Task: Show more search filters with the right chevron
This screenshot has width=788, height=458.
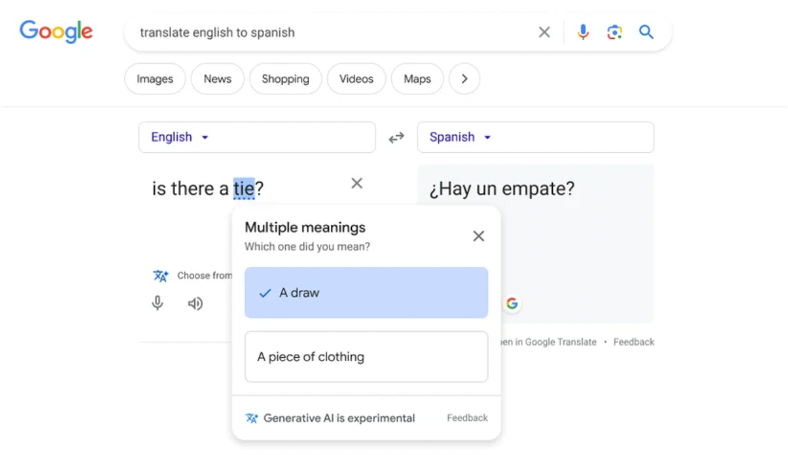Action: coord(464,78)
